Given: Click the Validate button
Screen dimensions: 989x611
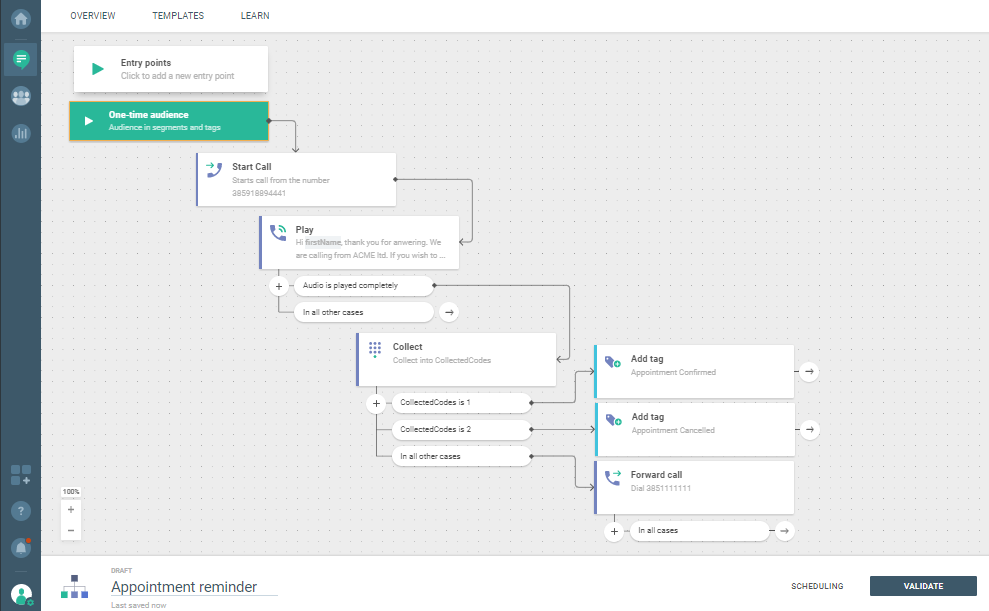Looking at the screenshot, I should pos(922,587).
